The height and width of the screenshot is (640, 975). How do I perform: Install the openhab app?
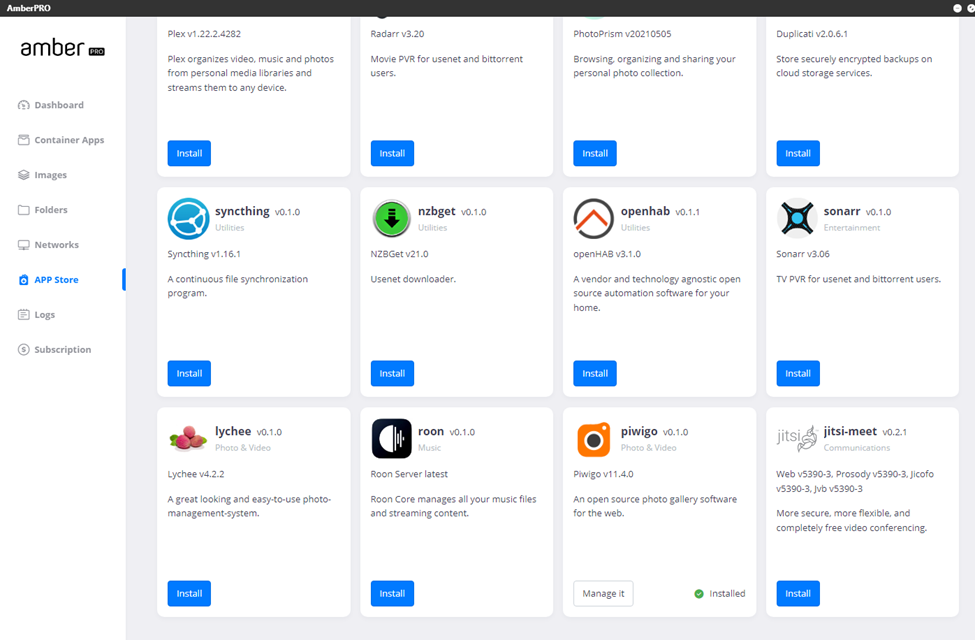(595, 374)
